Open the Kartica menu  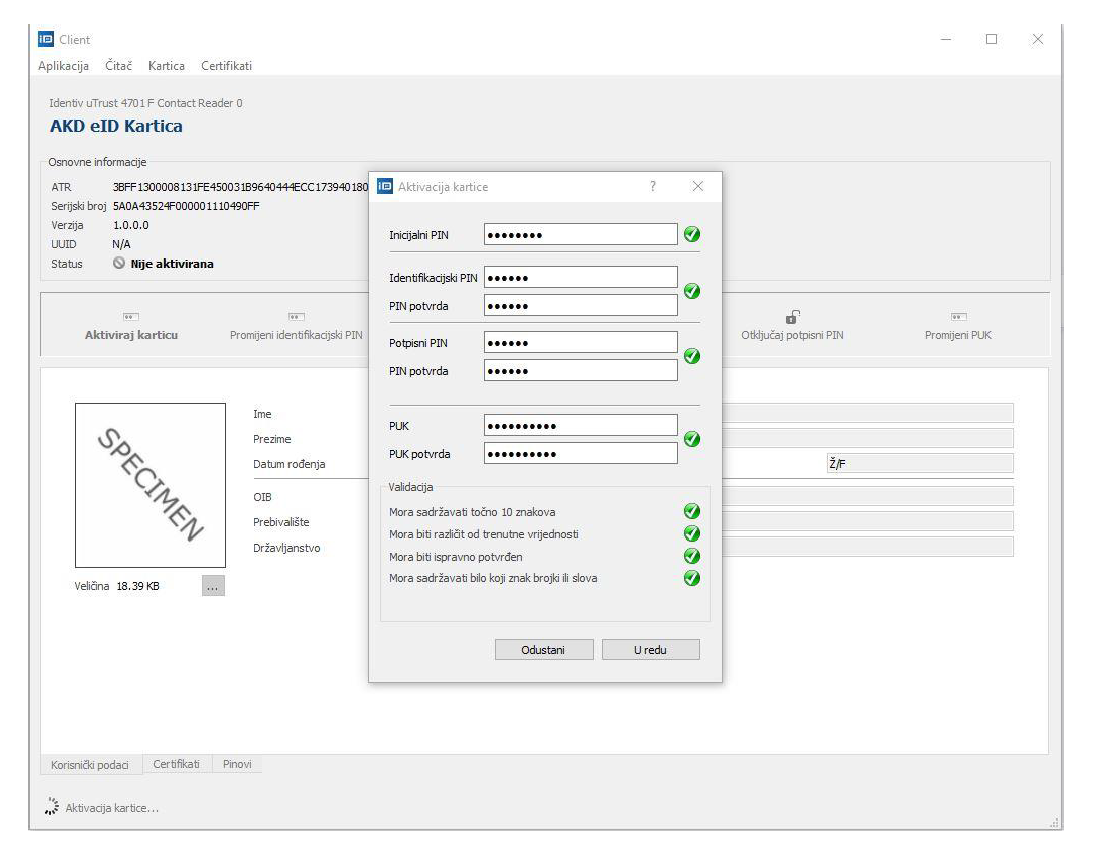[166, 66]
